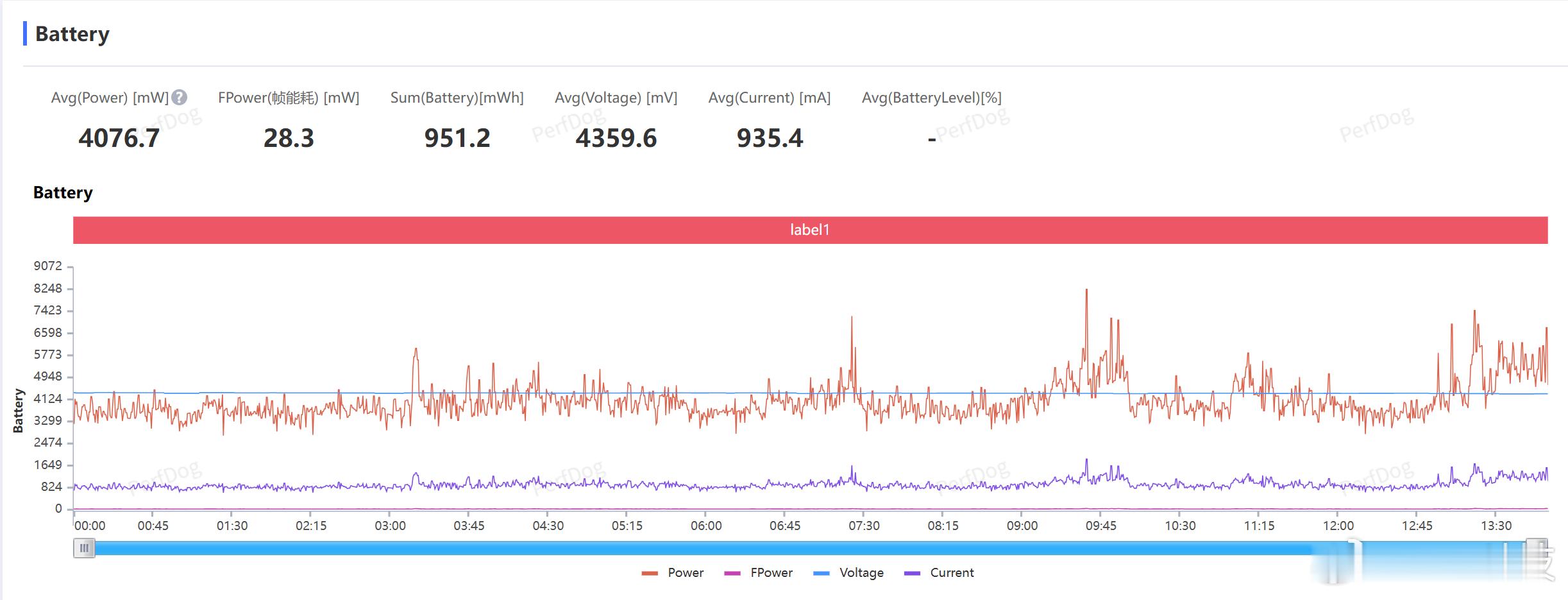Click the Avg(Power) value 4076.7
Viewport: 1568px width, 600px height.
coord(119,139)
